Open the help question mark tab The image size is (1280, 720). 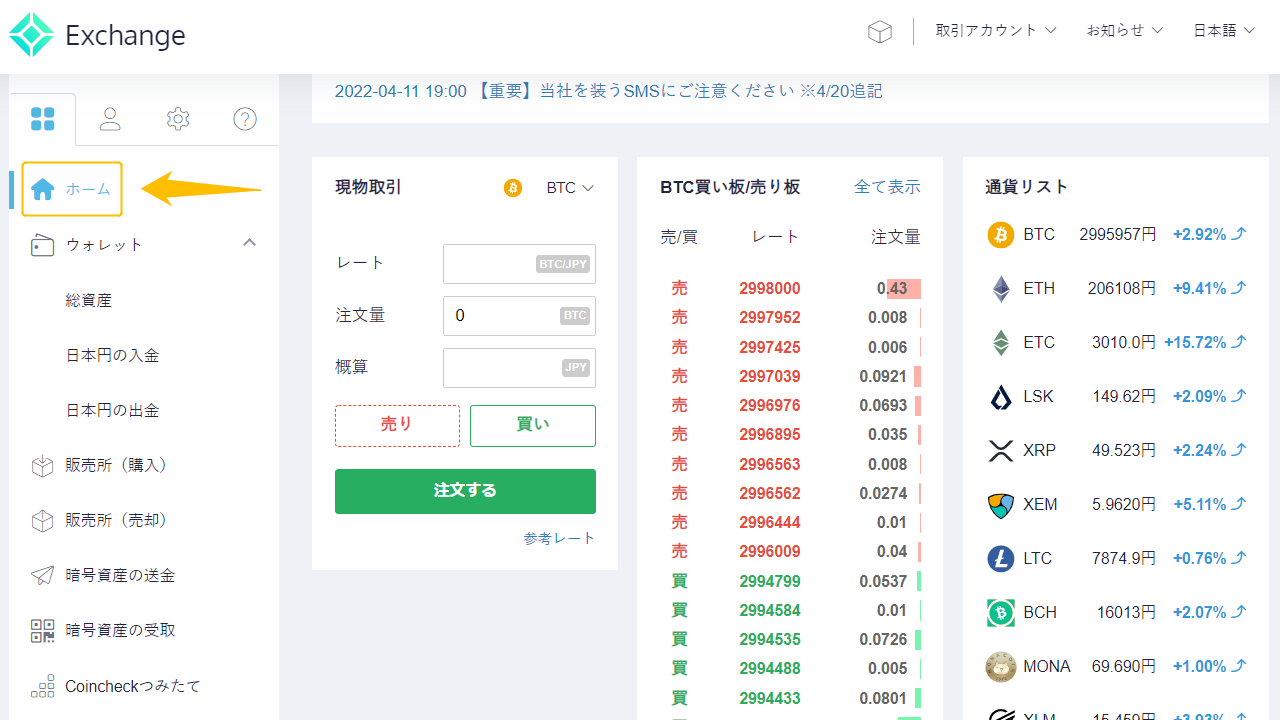point(245,119)
